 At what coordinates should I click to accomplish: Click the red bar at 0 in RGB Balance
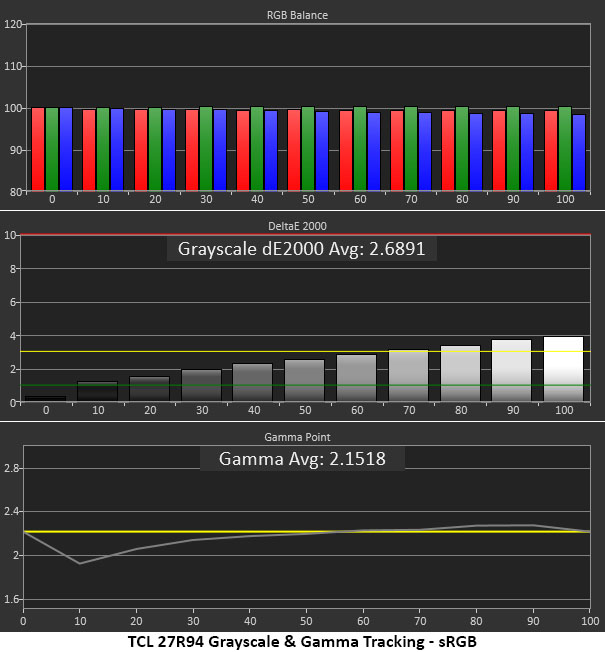[x=38, y=149]
